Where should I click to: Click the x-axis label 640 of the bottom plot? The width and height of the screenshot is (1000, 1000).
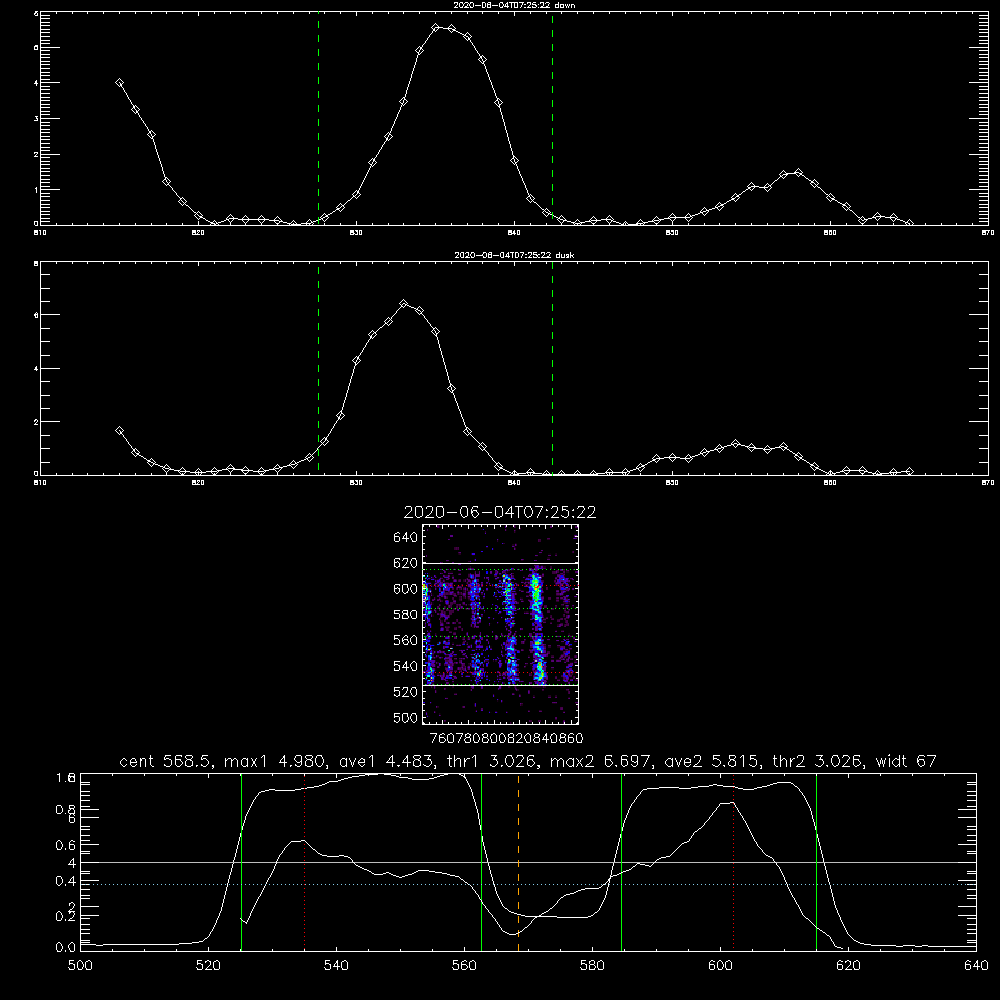point(976,966)
